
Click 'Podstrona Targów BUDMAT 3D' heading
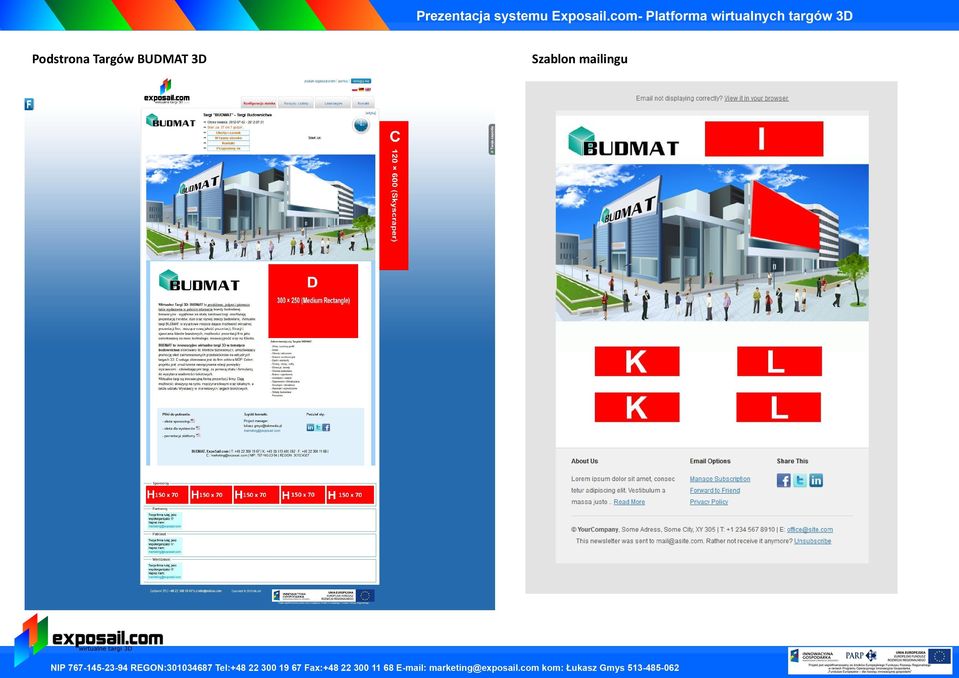click(x=119, y=59)
